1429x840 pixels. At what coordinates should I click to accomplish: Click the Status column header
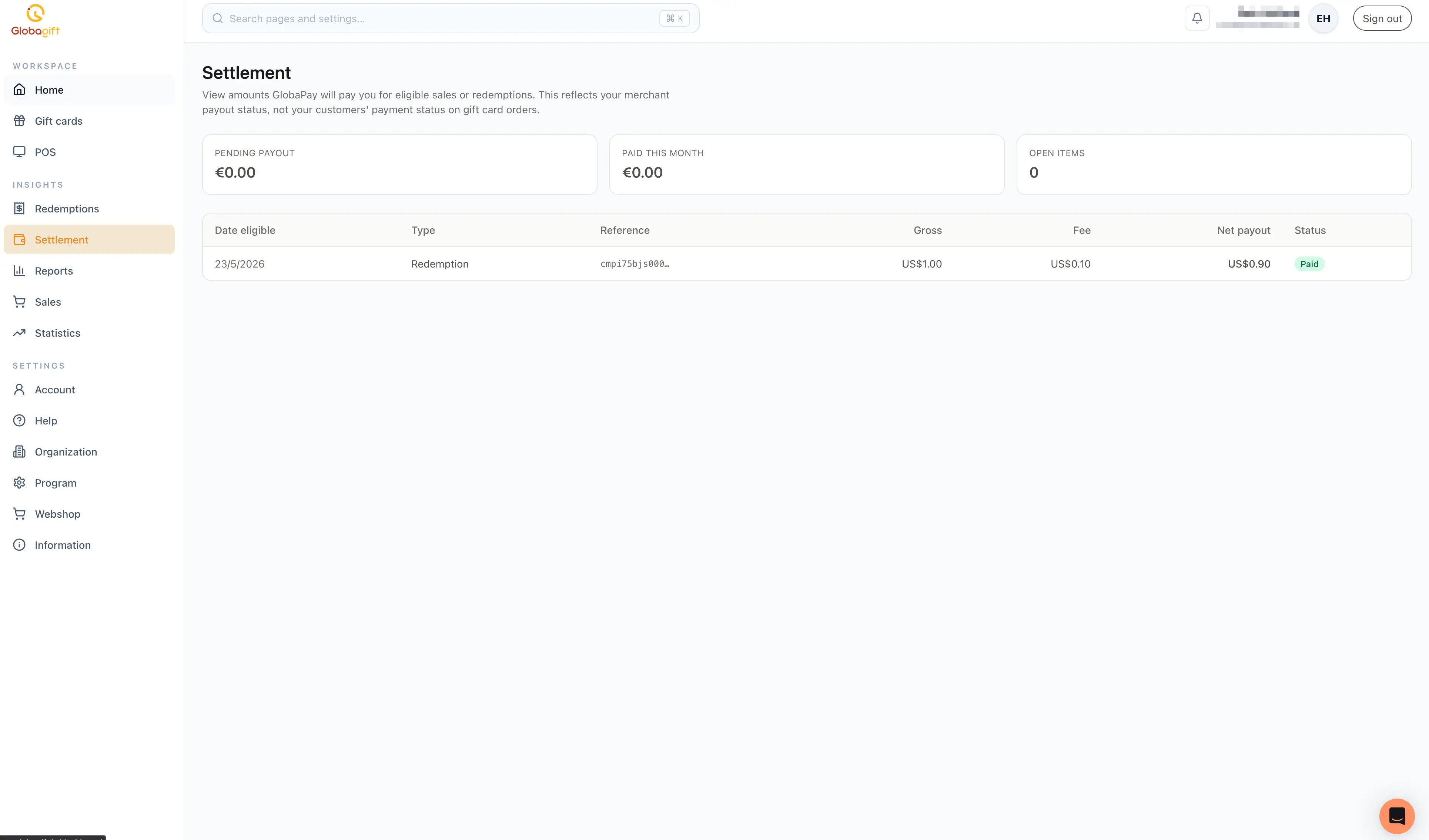click(1310, 230)
